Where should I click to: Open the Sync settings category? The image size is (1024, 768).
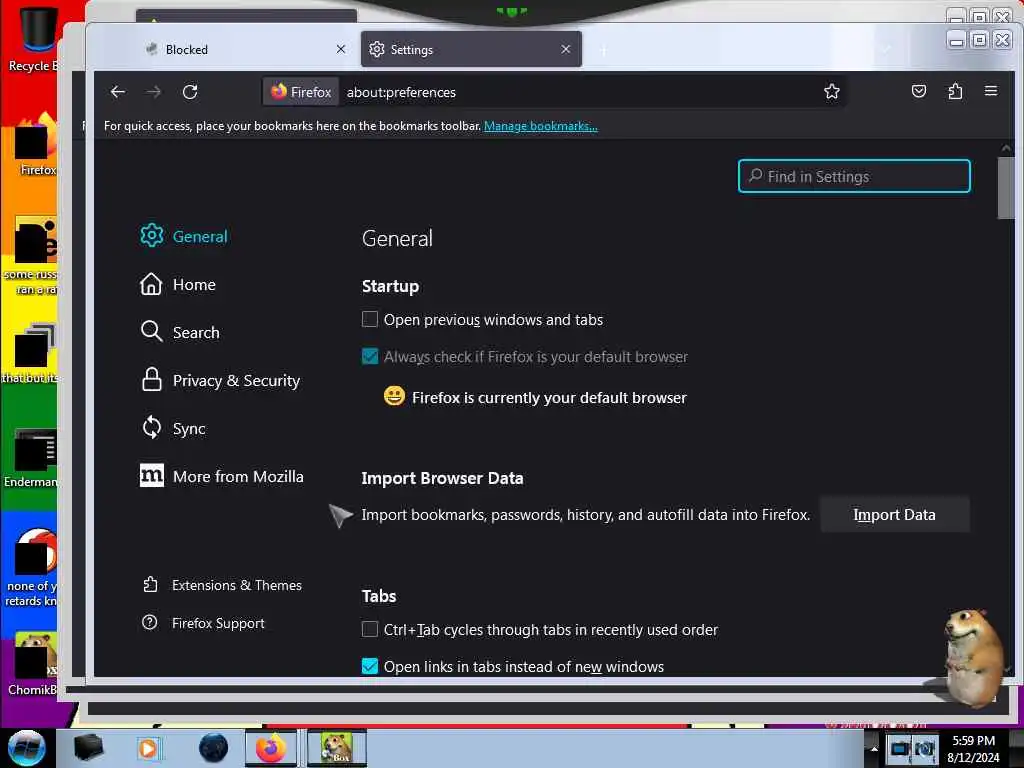point(173,428)
